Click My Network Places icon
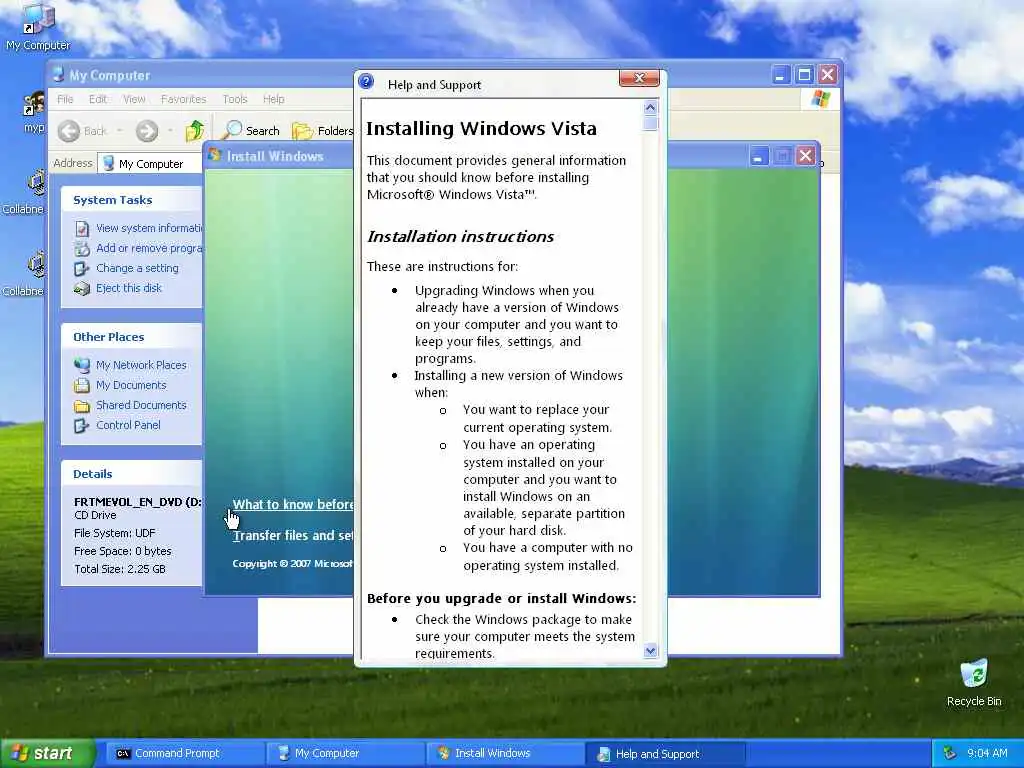This screenshot has height=768, width=1024. (82, 365)
